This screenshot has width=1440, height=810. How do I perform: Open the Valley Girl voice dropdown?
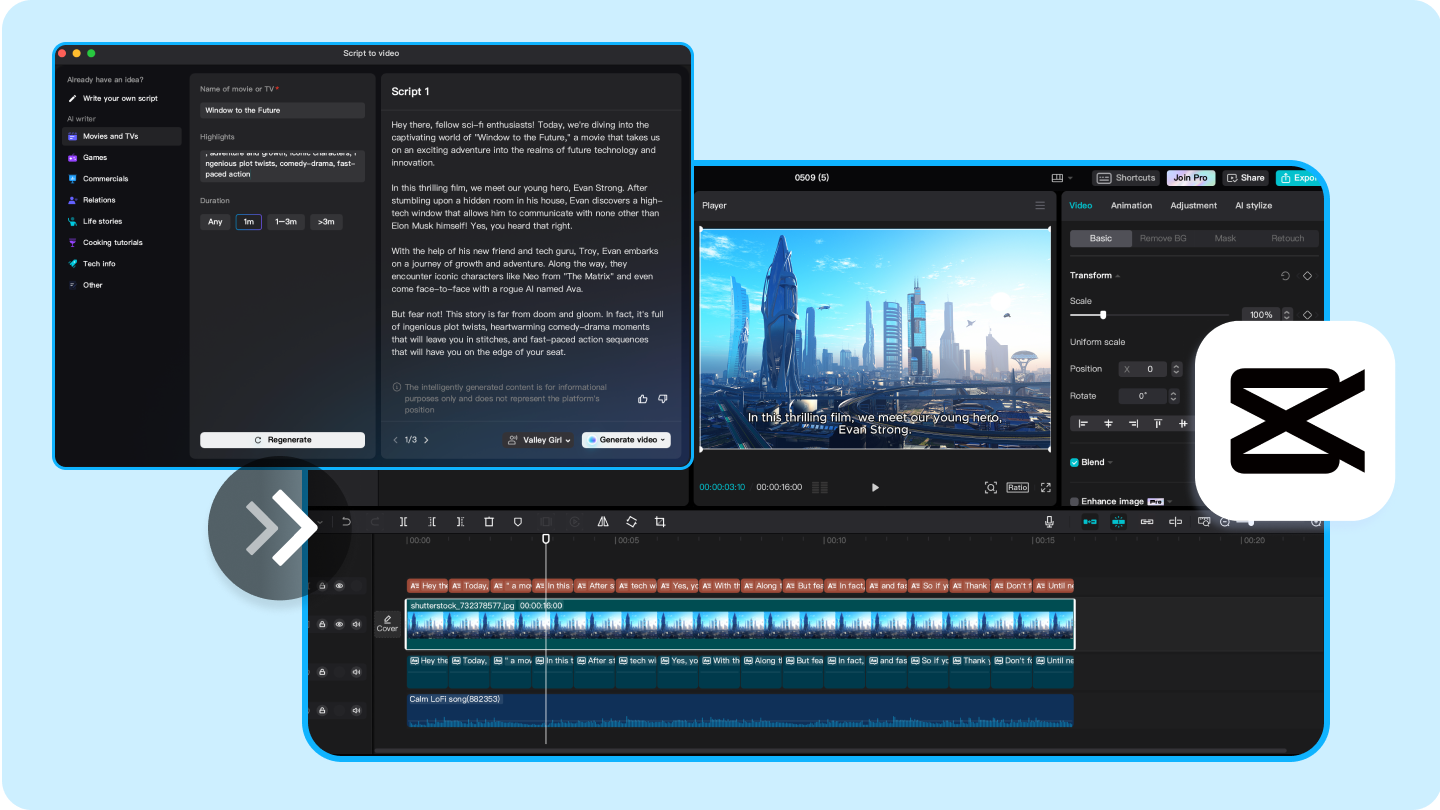tap(539, 440)
